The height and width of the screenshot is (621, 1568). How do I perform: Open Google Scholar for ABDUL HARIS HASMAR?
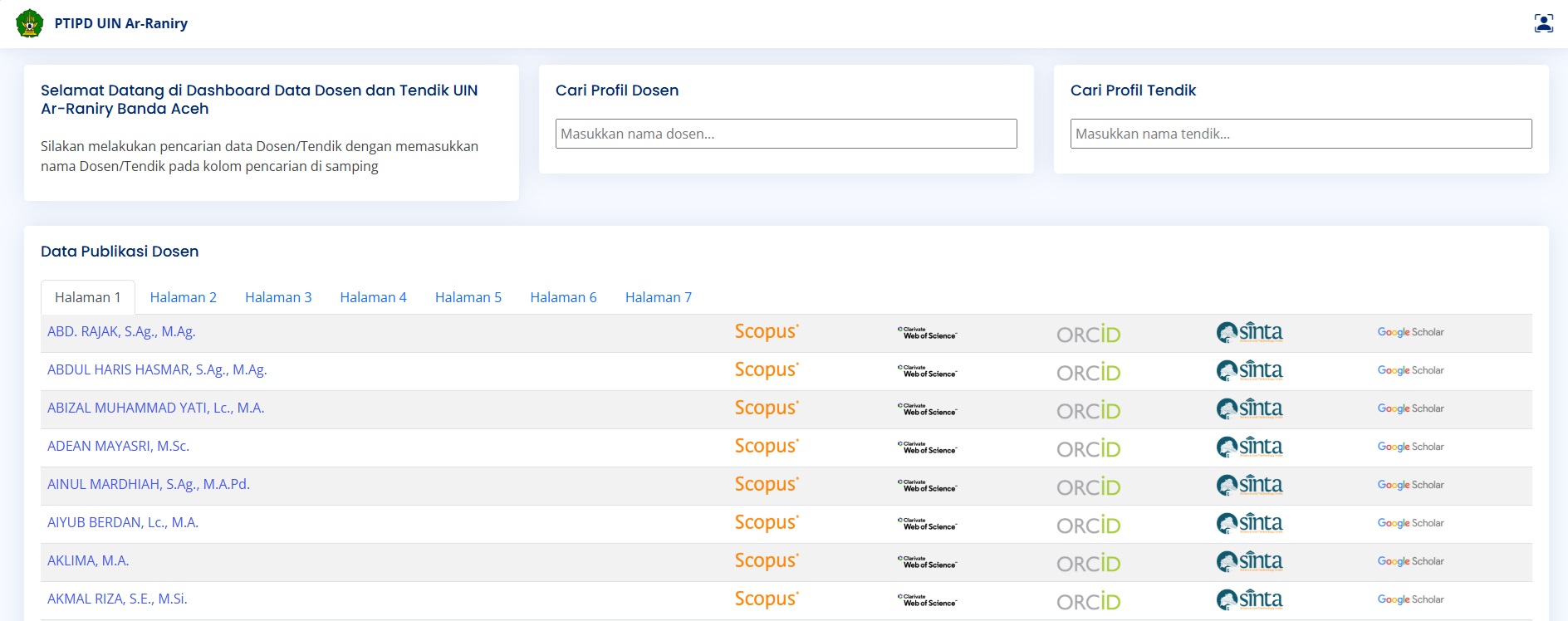(x=1410, y=370)
